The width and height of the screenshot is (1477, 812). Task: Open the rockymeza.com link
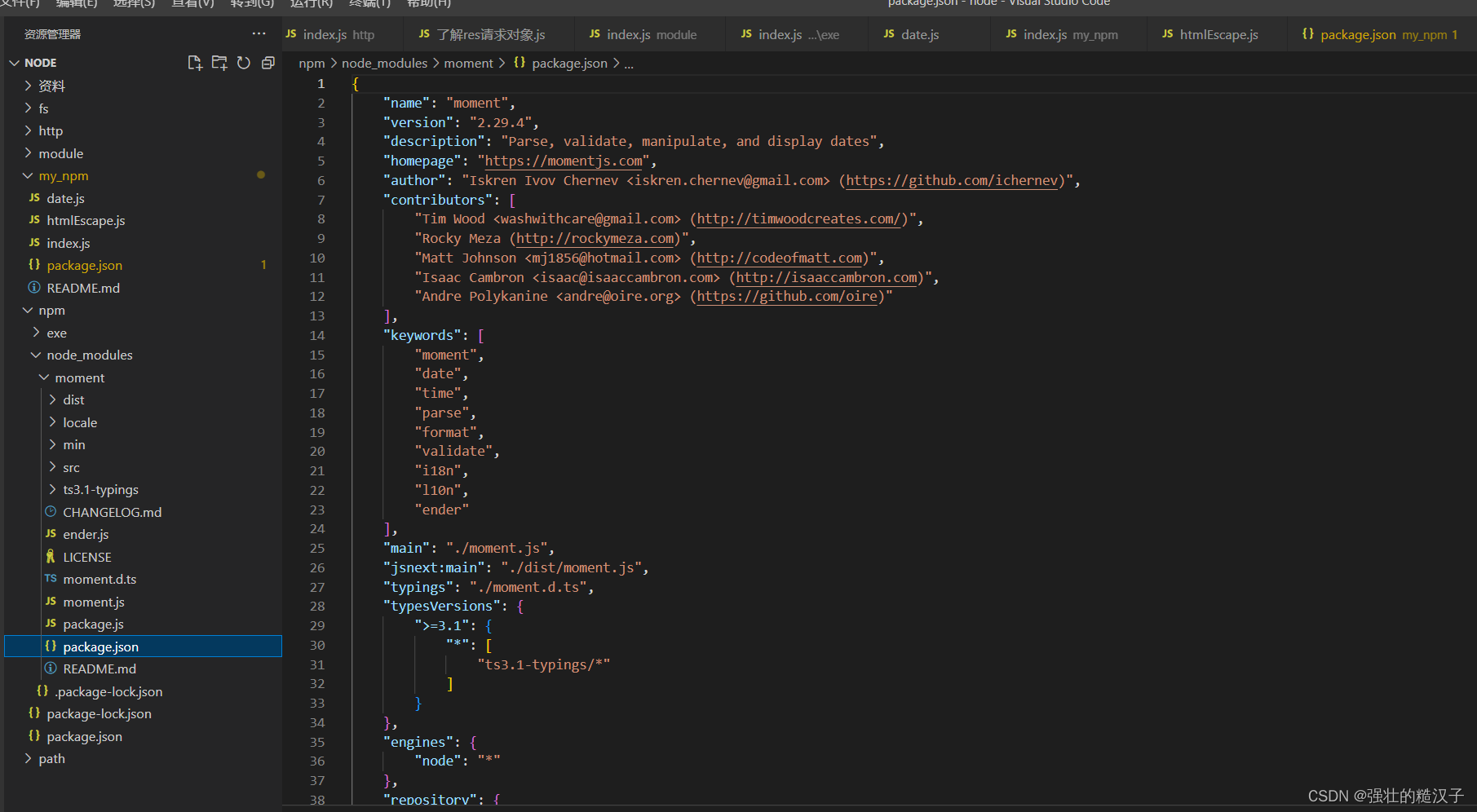pyautogui.click(x=595, y=239)
